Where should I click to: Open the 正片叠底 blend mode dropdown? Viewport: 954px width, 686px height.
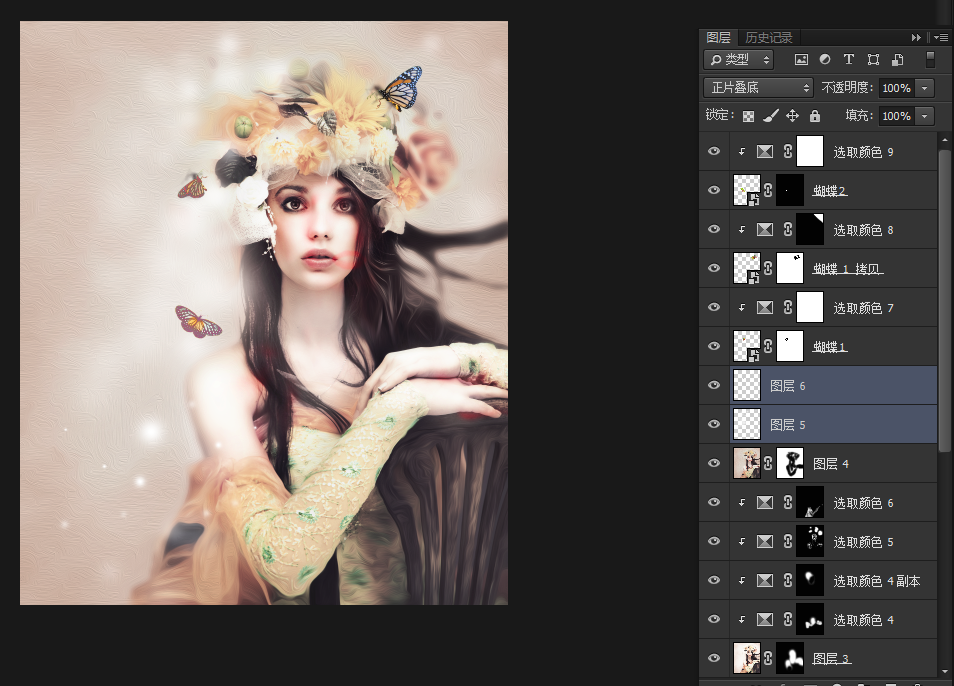[x=758, y=88]
